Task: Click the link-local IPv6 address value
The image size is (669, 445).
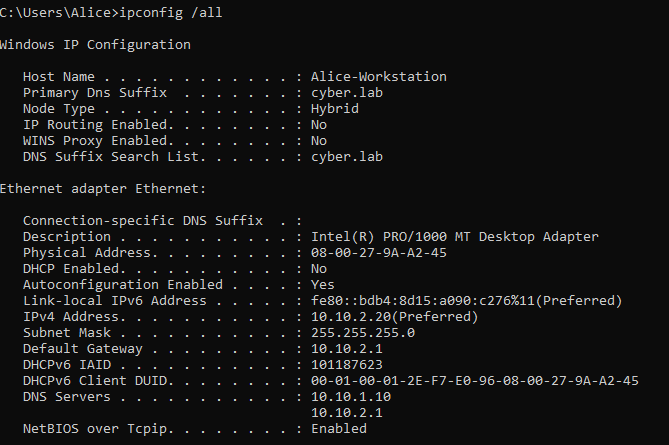Action: 467,300
